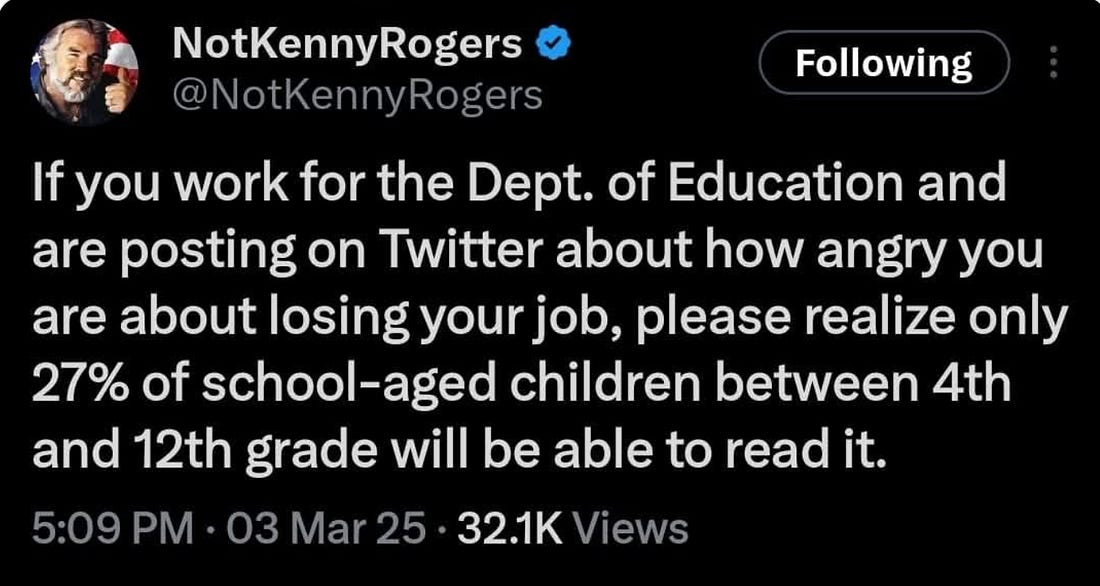This screenshot has height=586, width=1100.
Task: Click the Following button to unfollow
Action: point(883,65)
